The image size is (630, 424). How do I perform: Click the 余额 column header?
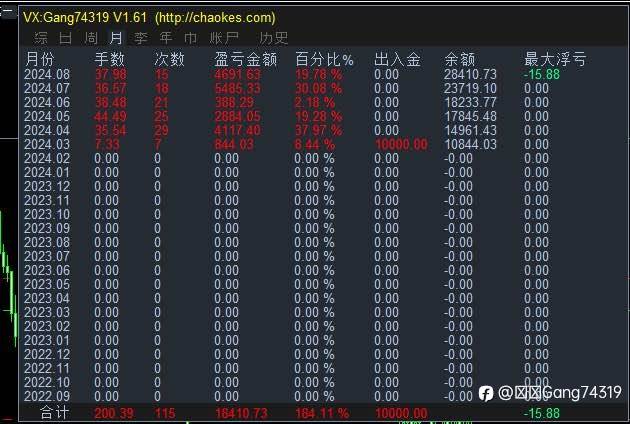[460, 59]
